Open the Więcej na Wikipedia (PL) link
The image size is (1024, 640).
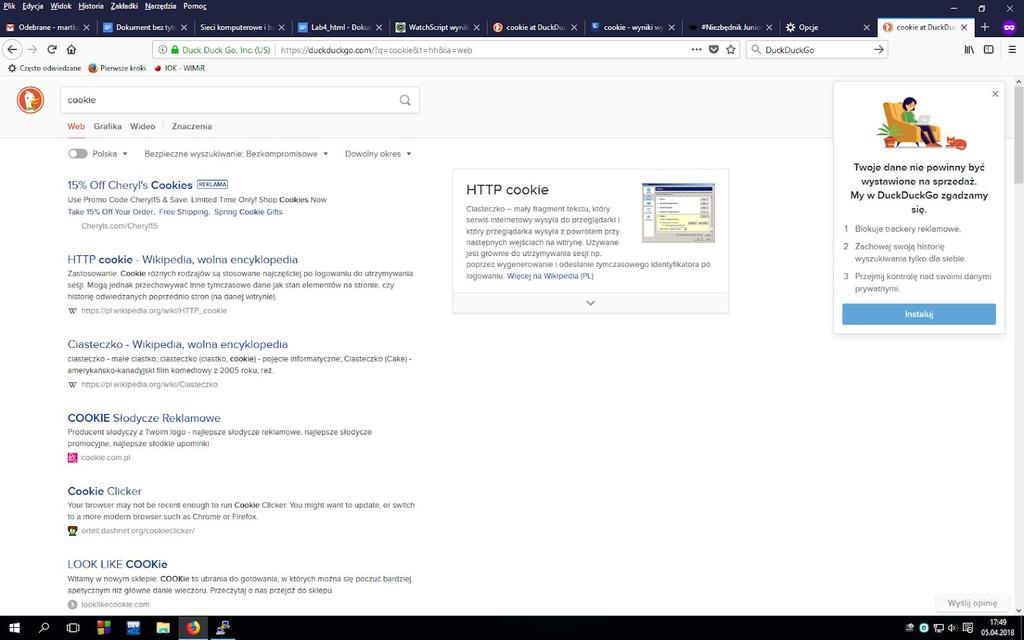(550, 276)
